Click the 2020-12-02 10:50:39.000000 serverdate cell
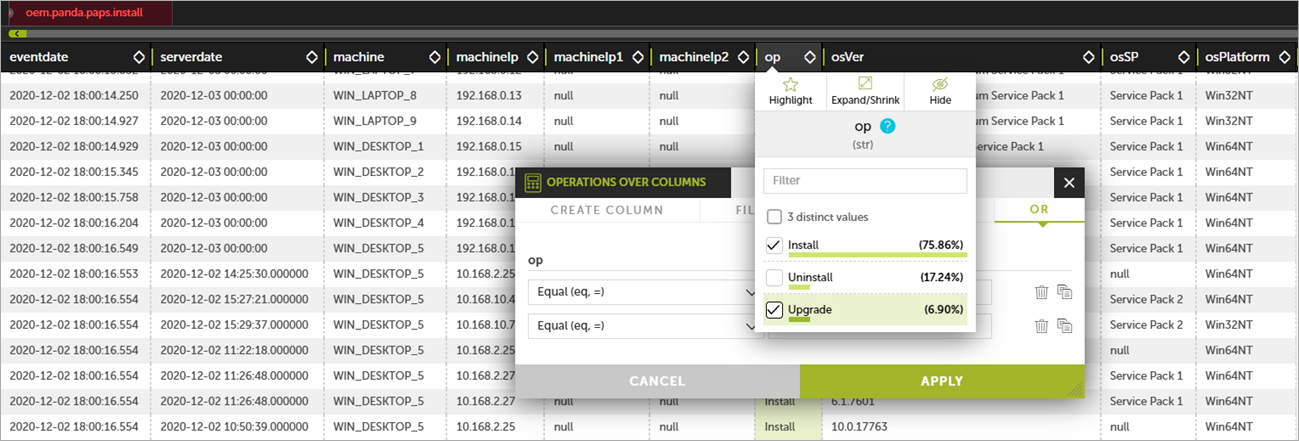The height and width of the screenshot is (441, 1299). (234, 426)
